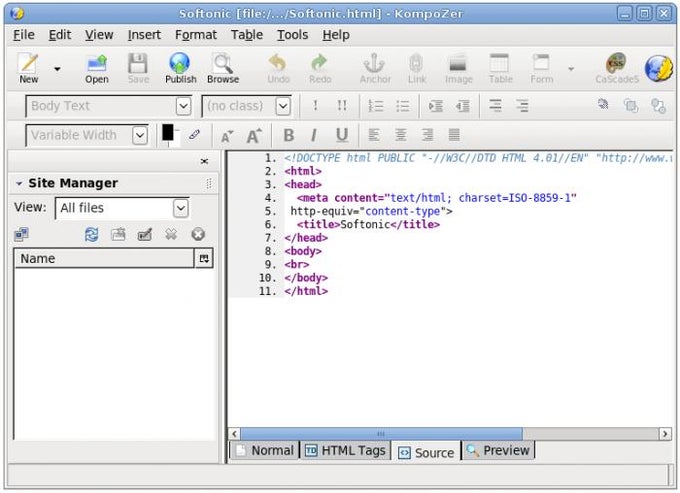Click the Undo arrow icon
This screenshot has width=680, height=493.
(278, 63)
